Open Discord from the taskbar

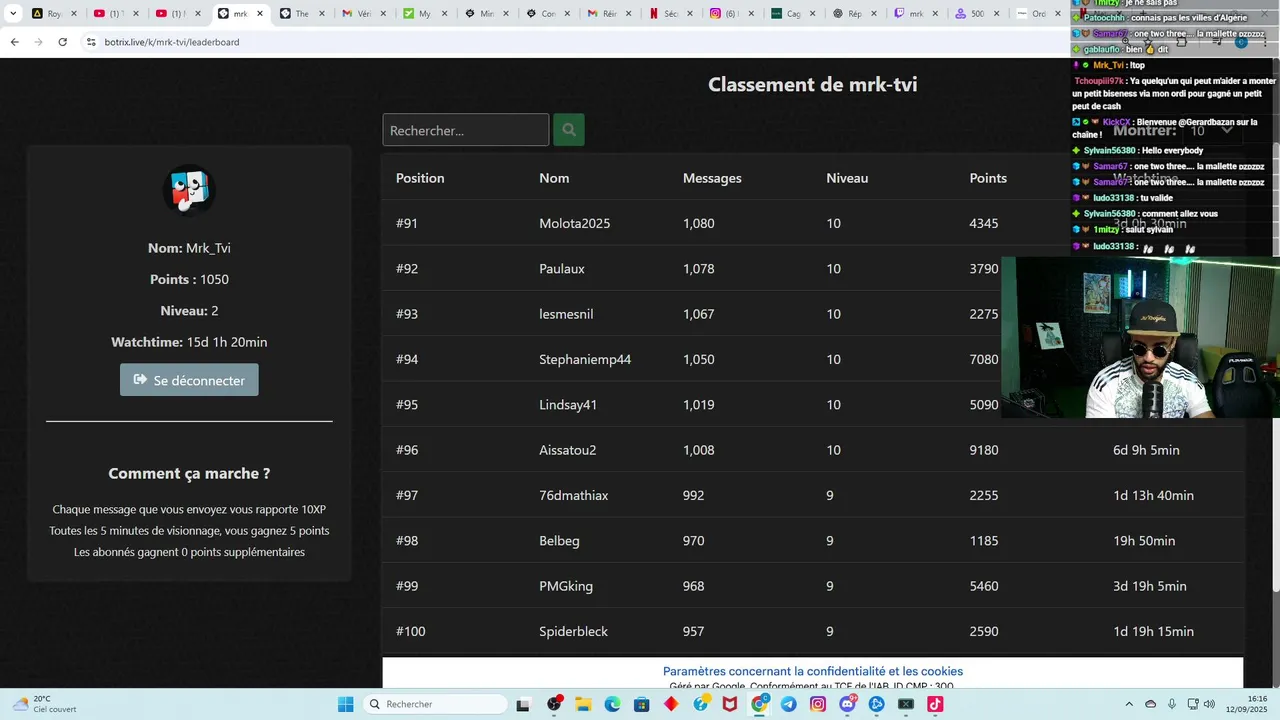coord(848,704)
